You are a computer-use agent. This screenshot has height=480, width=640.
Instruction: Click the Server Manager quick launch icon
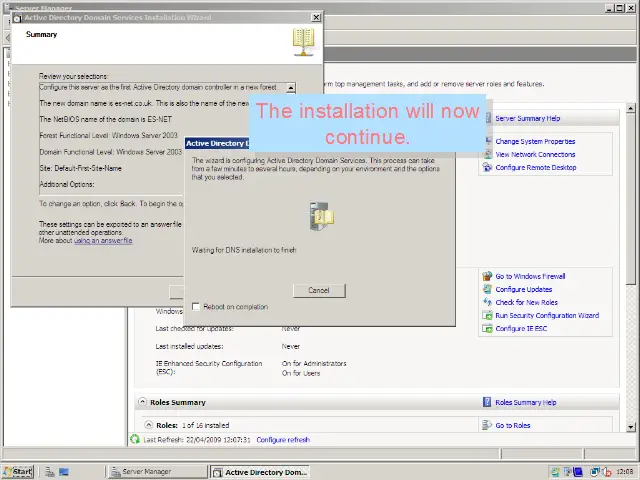click(x=50, y=472)
